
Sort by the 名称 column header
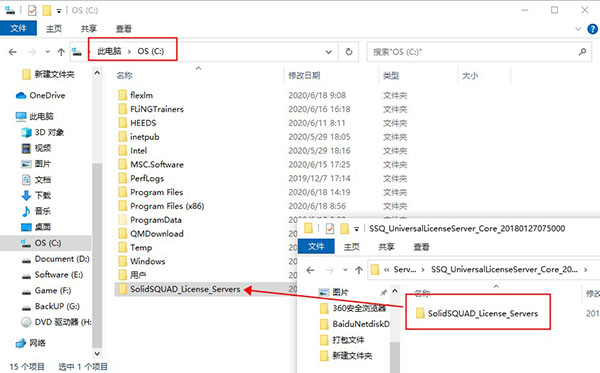click(124, 76)
